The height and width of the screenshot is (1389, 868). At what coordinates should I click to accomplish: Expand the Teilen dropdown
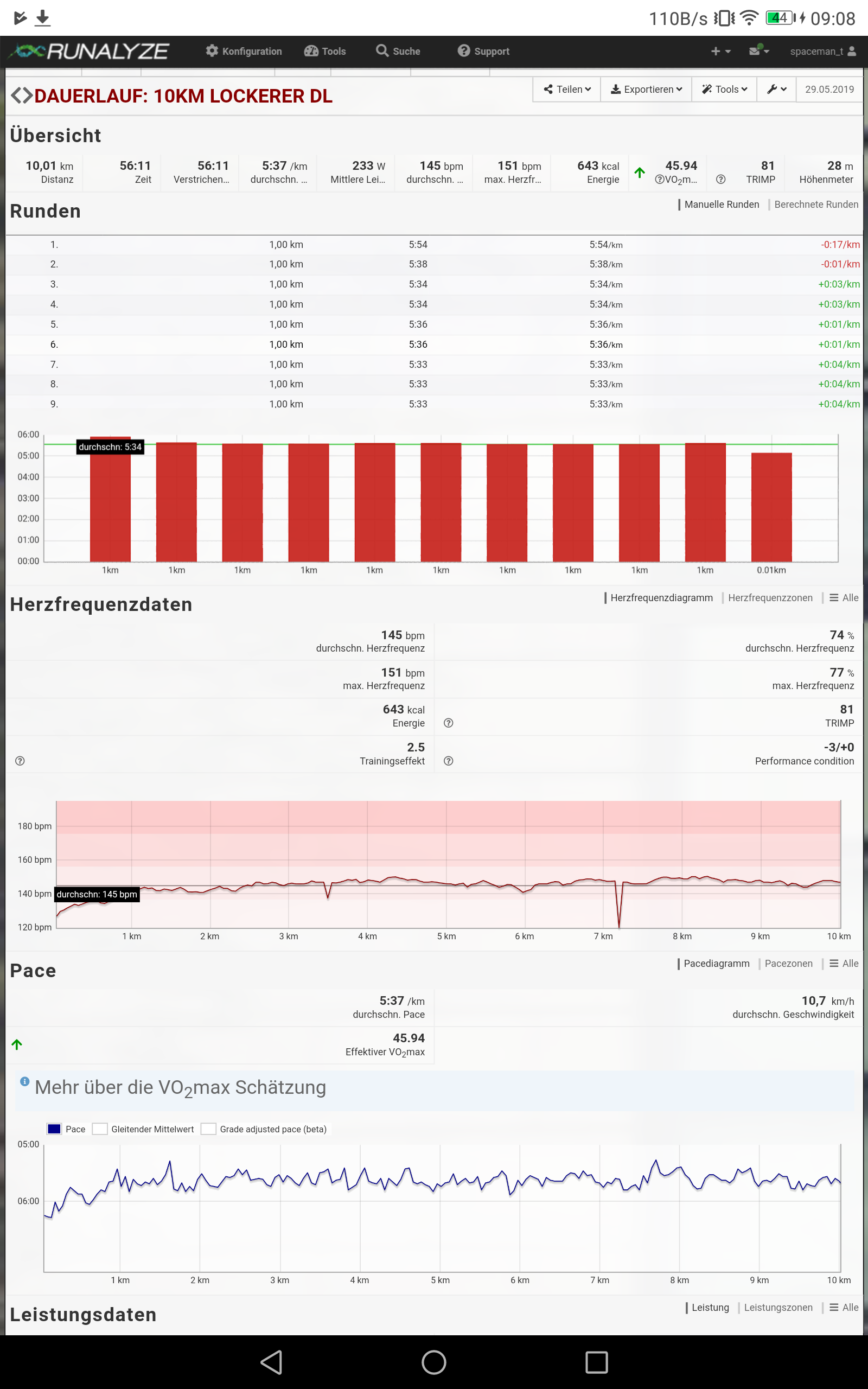[x=566, y=90]
